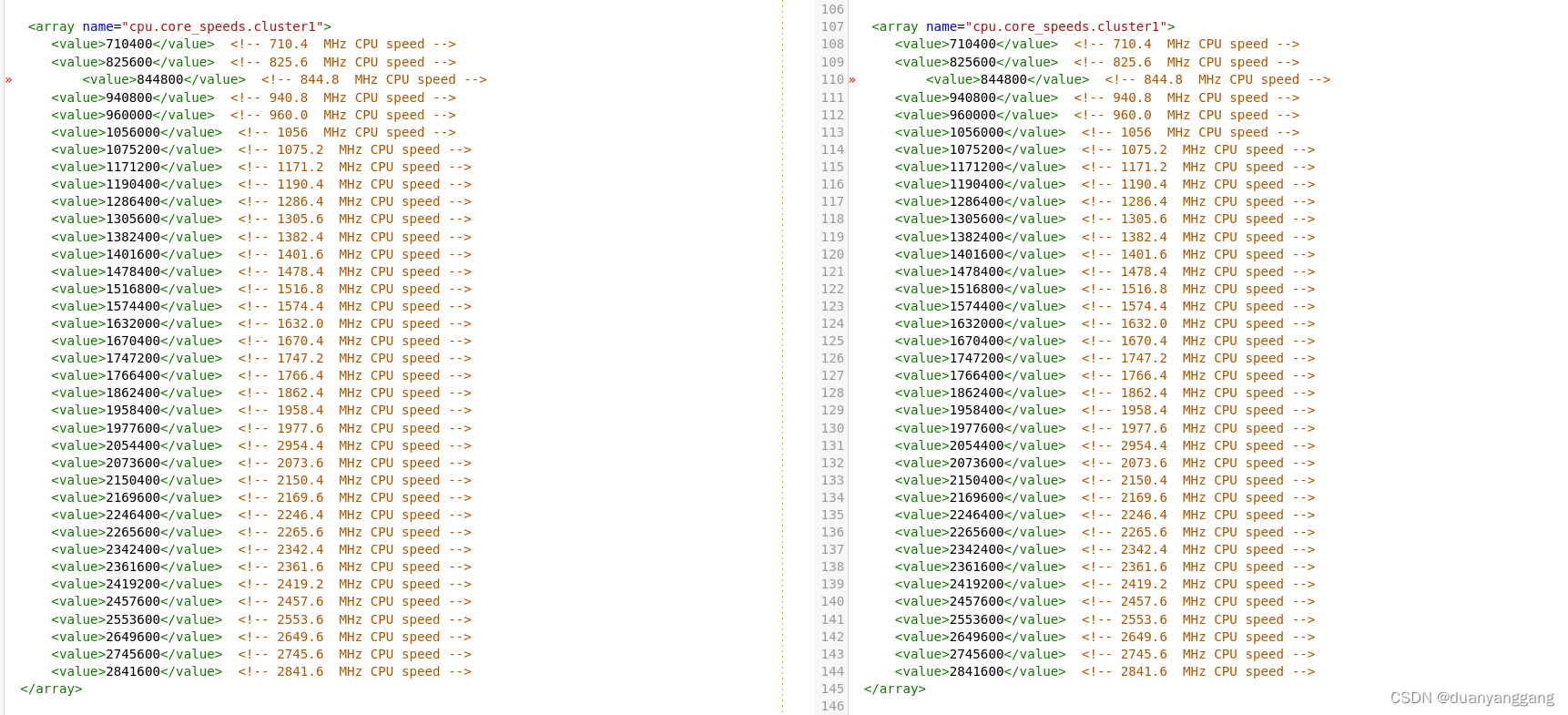Image resolution: width=1568 pixels, height=715 pixels.
Task: Click the 1305.6 MHz comment on line 118
Action: (x=1198, y=219)
